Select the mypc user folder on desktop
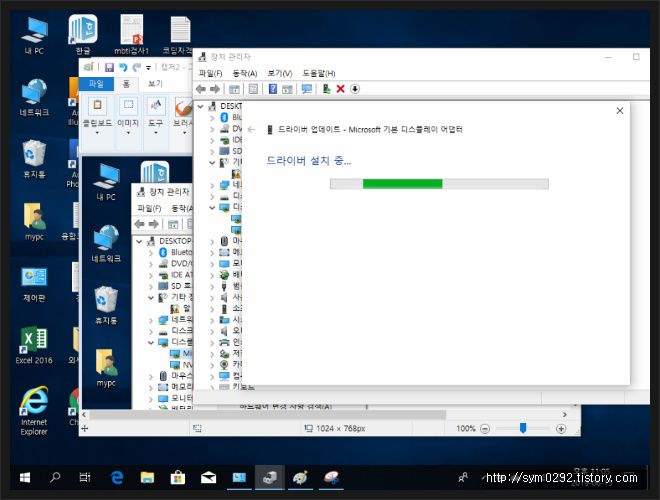Screen dimensions: 660x500 point(34,222)
